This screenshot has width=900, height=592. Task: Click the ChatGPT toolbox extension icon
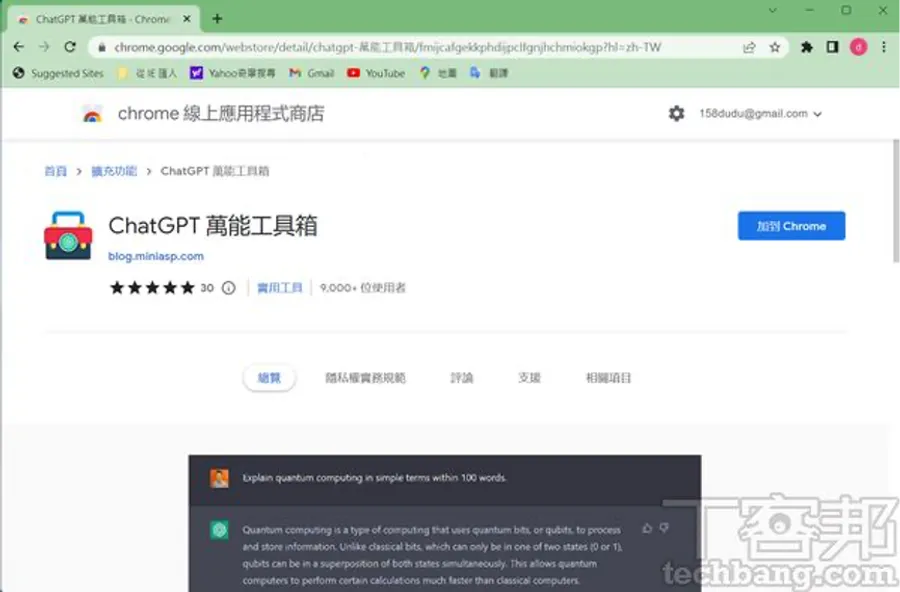tap(68, 235)
